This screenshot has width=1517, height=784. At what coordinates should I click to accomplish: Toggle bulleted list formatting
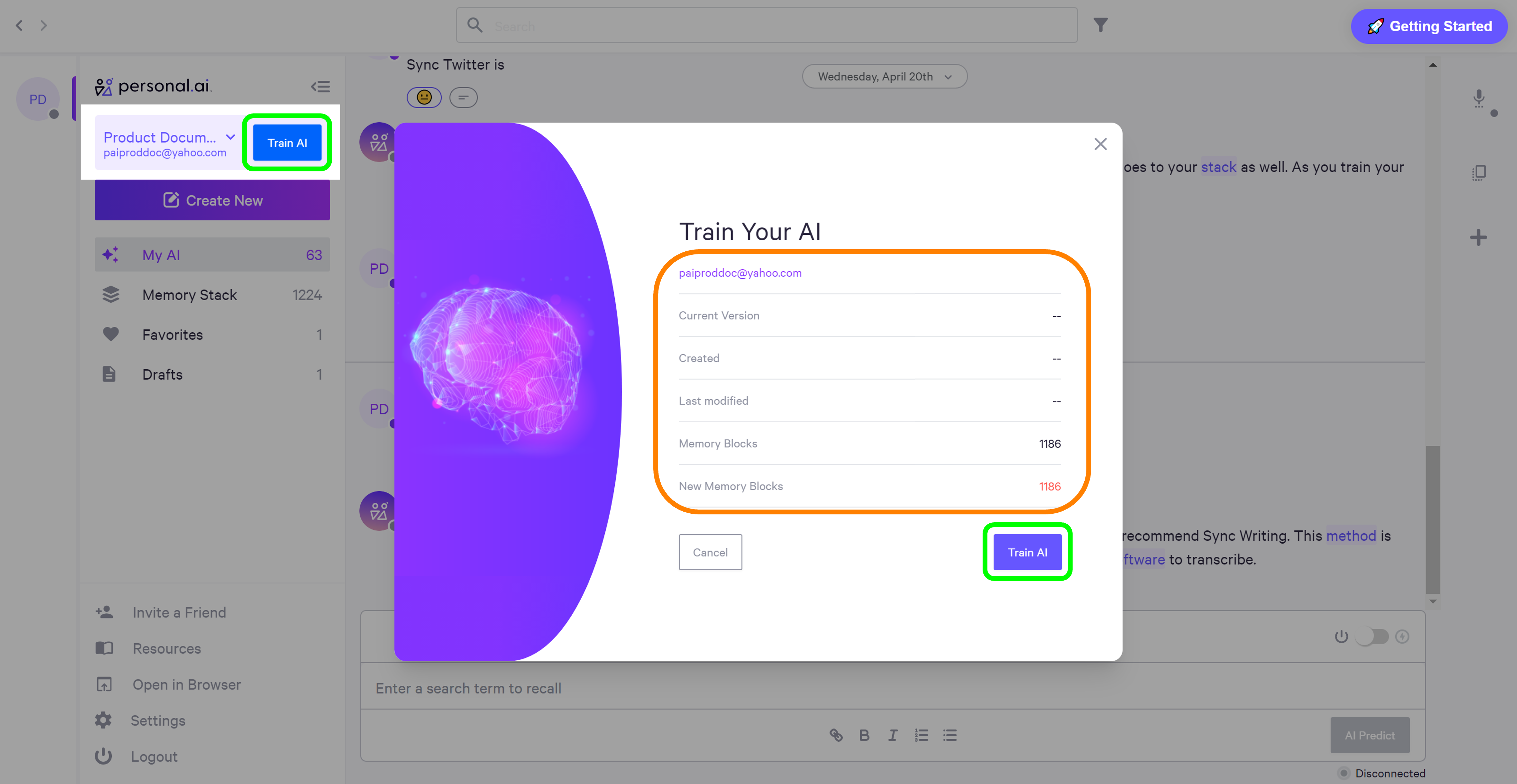pyautogui.click(x=949, y=735)
